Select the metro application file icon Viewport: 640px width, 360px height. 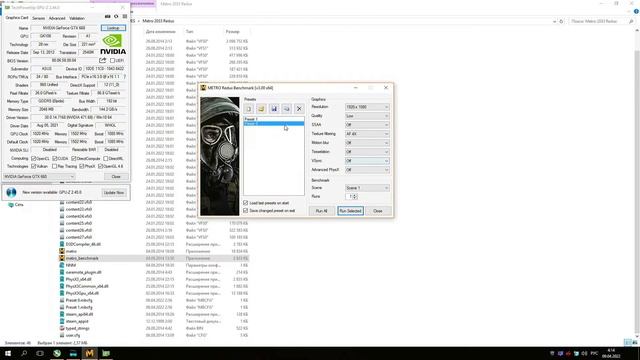click(62, 251)
